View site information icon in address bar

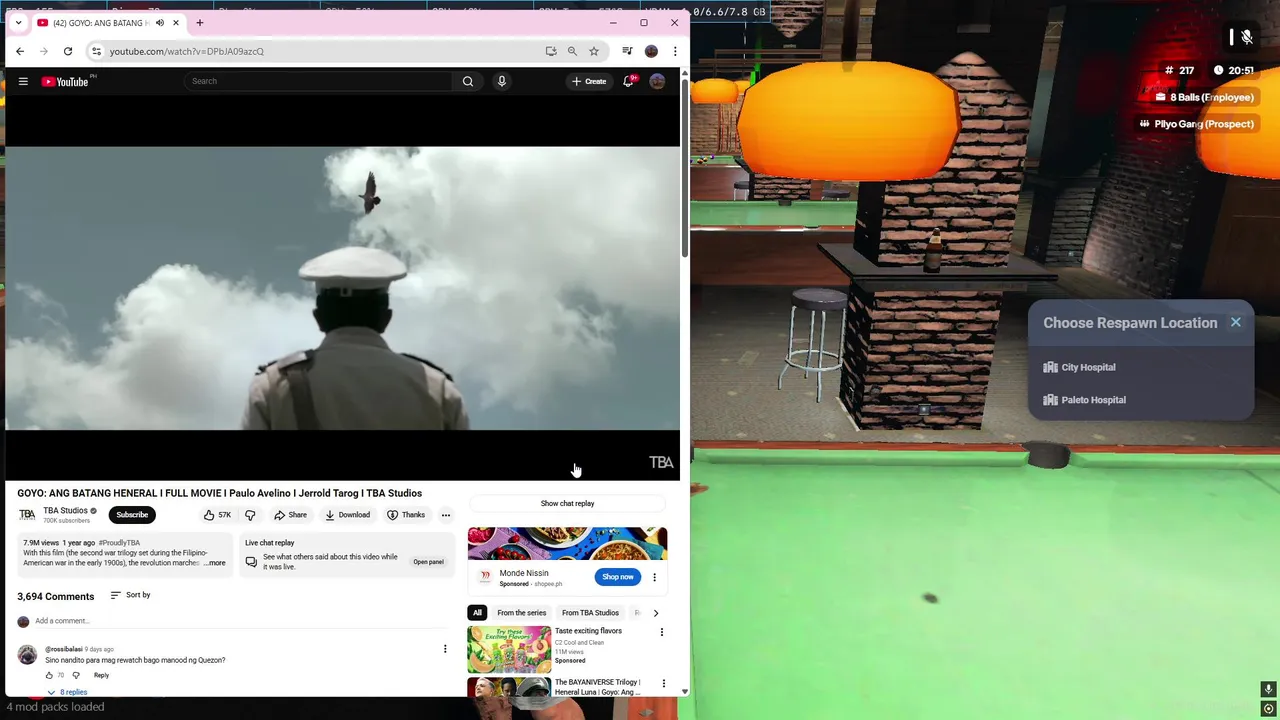(x=96, y=51)
